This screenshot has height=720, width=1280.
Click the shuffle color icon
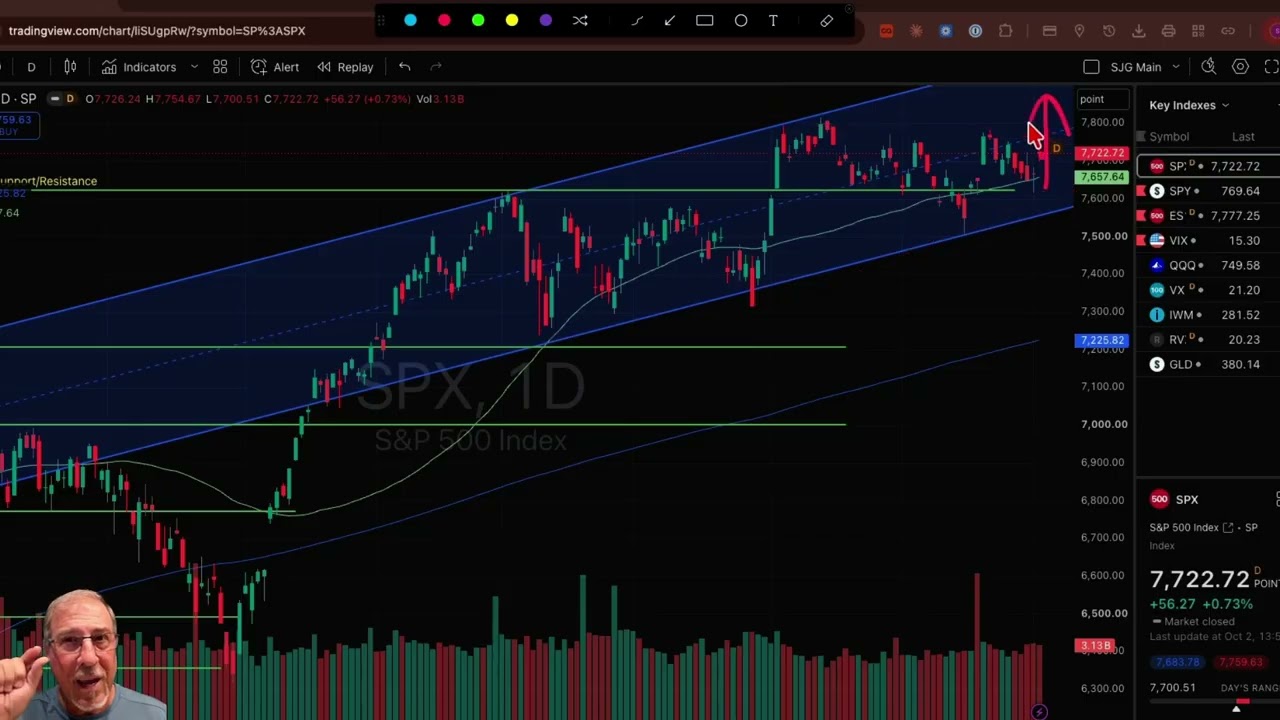580,20
